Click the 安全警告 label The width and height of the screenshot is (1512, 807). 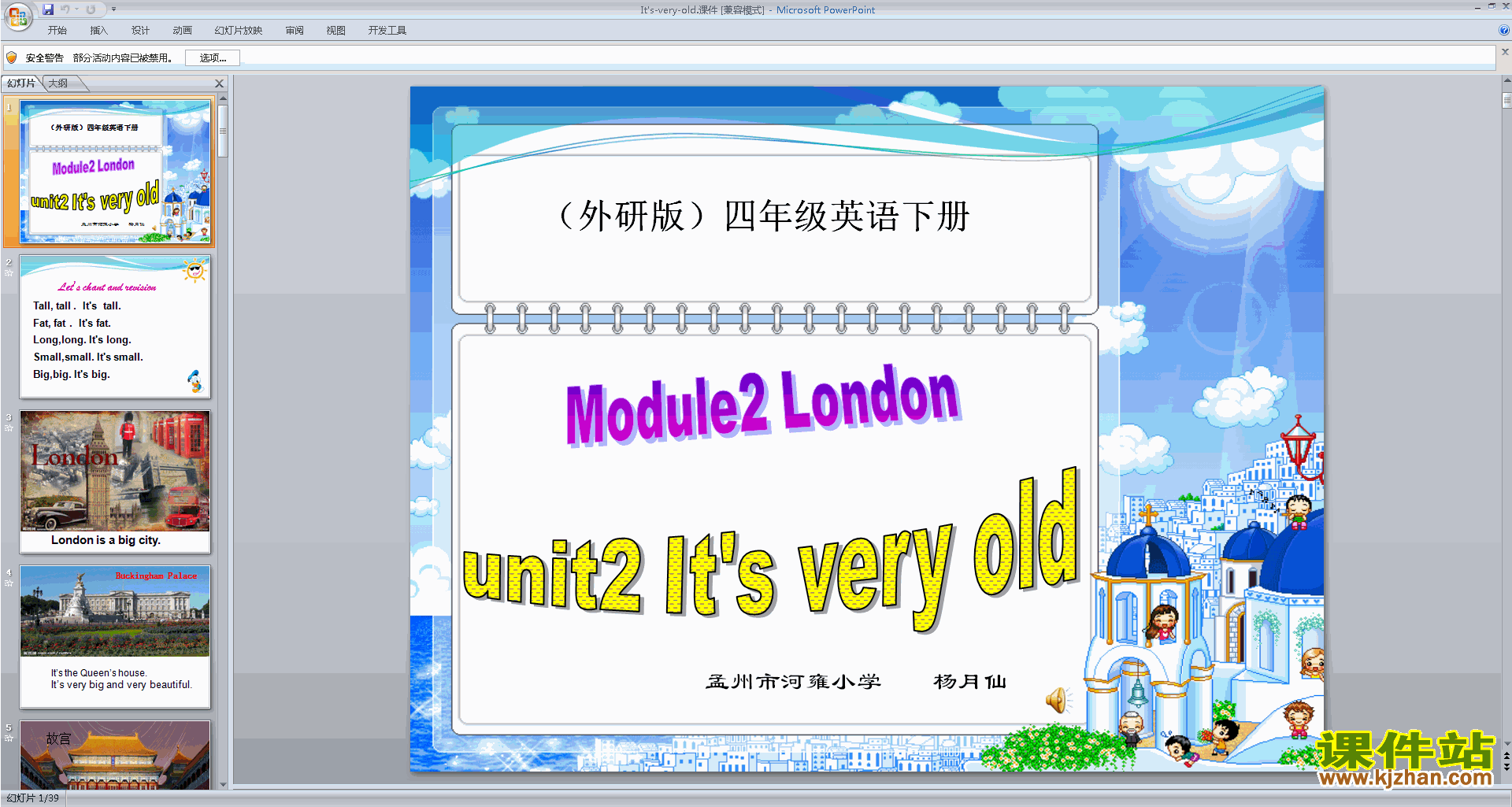click(44, 58)
